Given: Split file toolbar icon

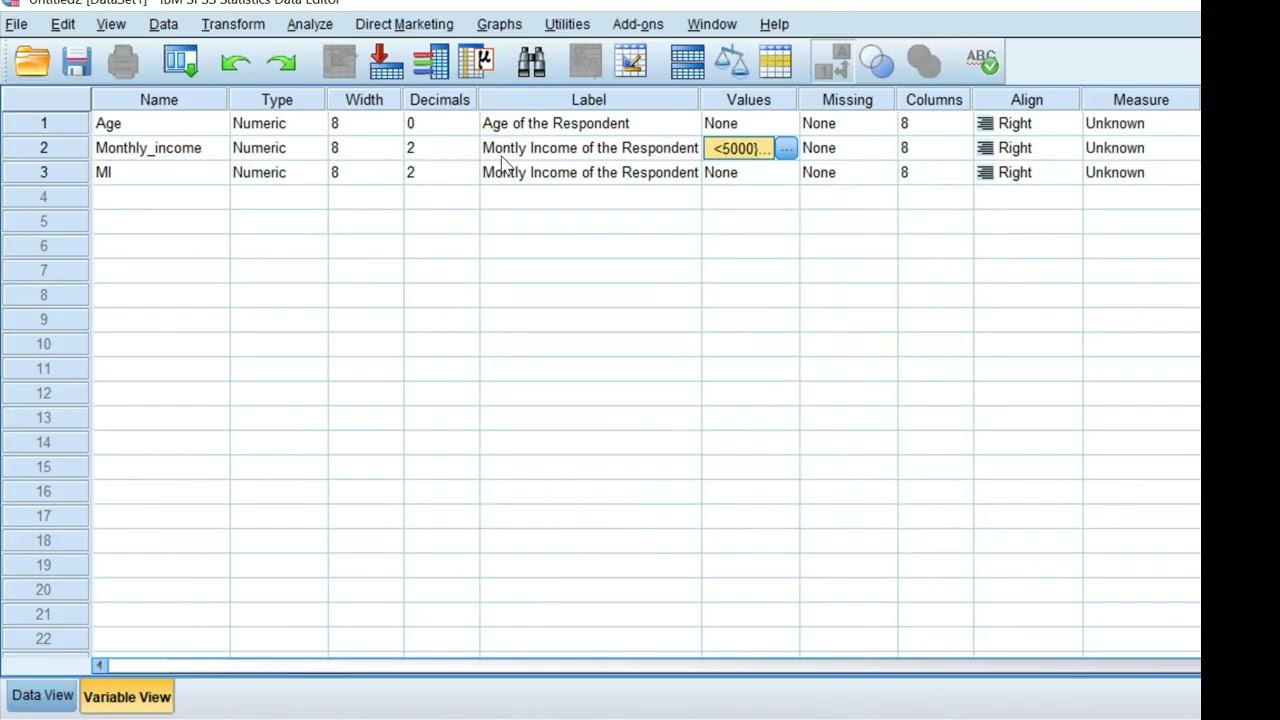Looking at the screenshot, I should click(x=687, y=63).
